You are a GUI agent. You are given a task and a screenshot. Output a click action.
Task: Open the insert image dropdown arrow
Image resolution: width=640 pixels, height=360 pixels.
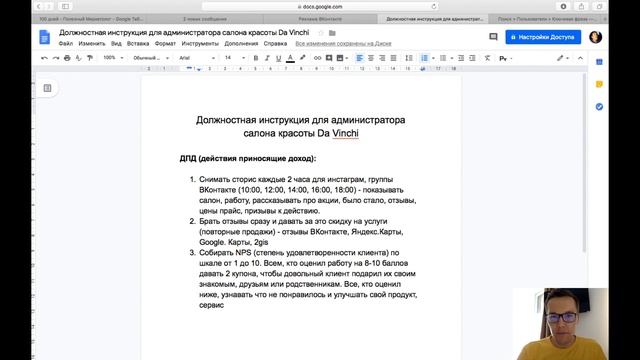tap(347, 58)
